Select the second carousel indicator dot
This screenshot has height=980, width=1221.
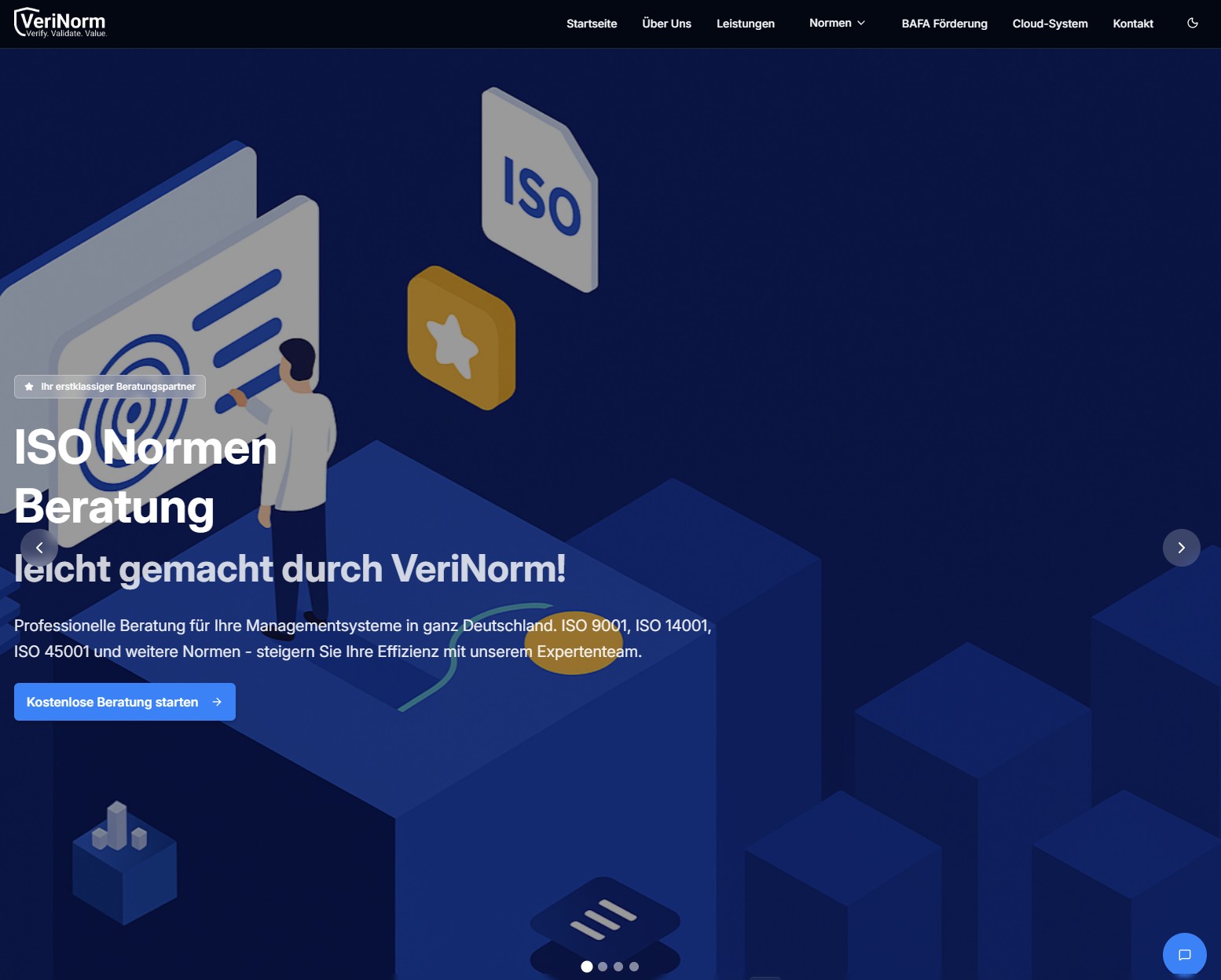click(x=603, y=967)
